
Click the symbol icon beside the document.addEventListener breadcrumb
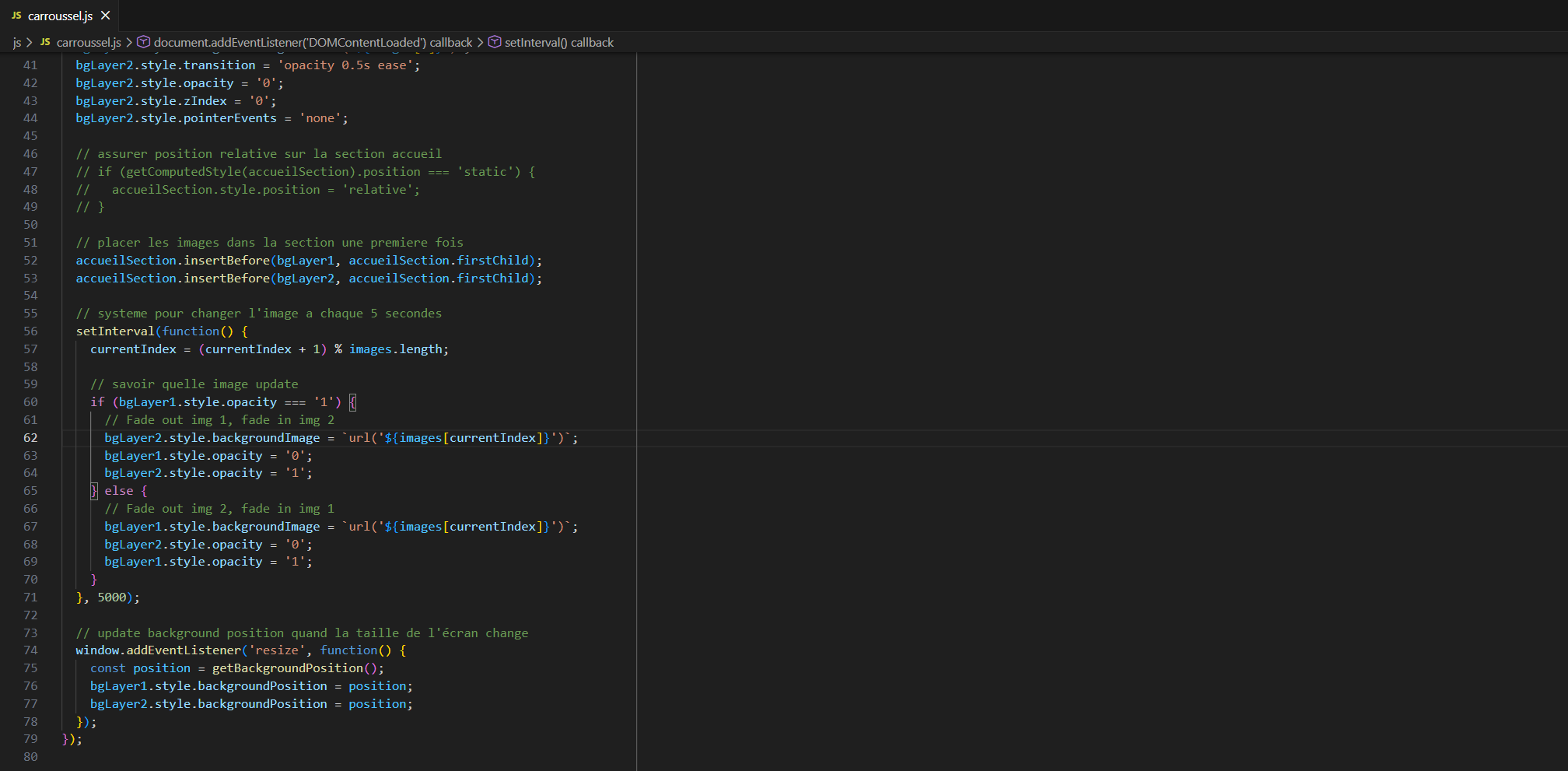point(143,42)
